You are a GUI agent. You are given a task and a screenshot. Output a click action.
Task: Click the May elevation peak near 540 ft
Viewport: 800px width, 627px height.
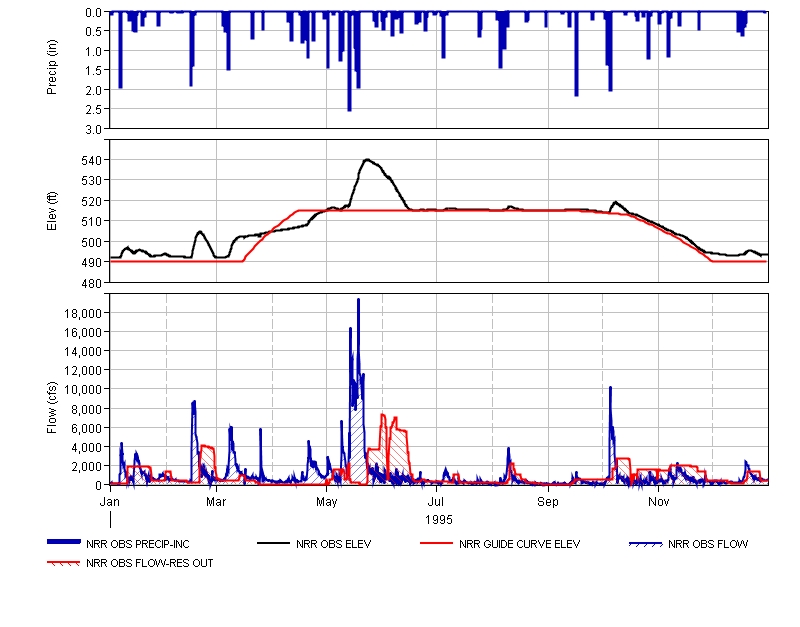point(367,160)
